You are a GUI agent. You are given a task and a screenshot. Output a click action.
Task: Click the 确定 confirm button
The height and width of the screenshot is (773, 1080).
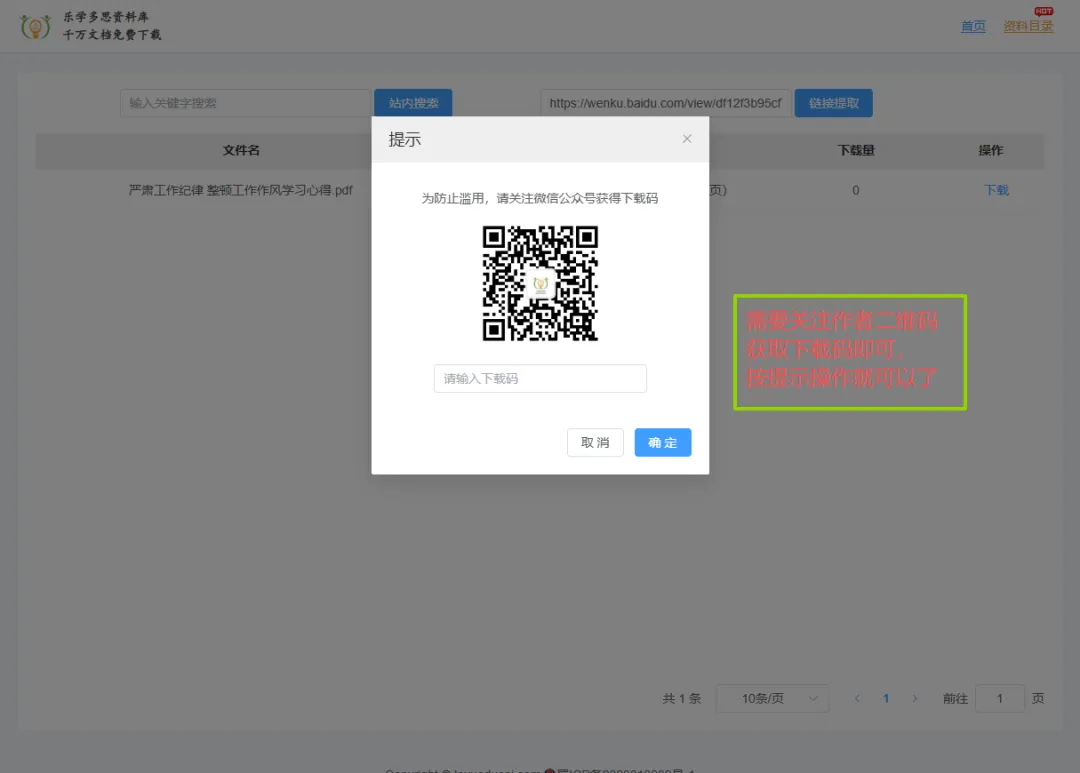[x=663, y=442]
